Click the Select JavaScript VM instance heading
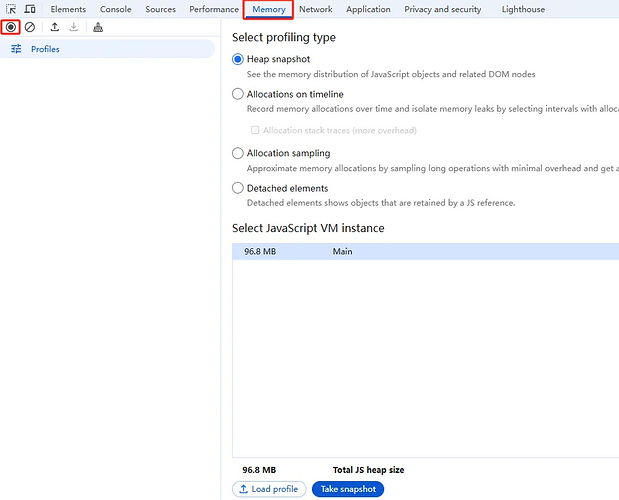Image resolution: width=619 pixels, height=500 pixels. (308, 228)
